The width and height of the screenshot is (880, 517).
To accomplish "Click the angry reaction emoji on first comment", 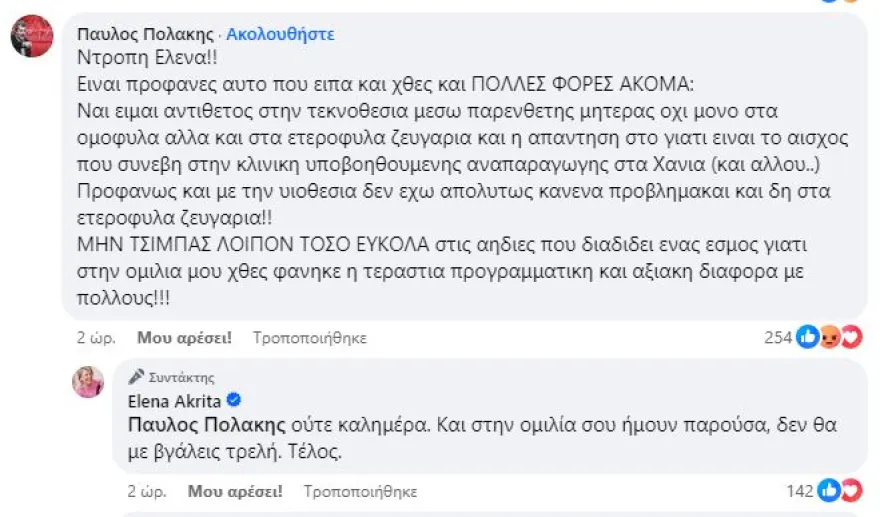I will pos(830,338).
